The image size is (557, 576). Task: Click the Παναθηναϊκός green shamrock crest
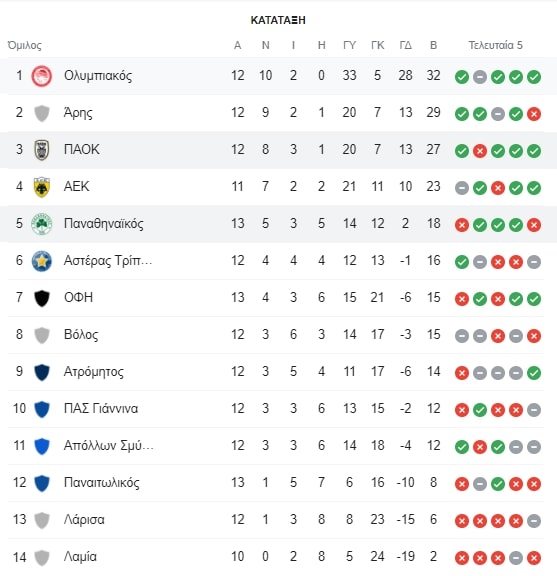[42, 224]
